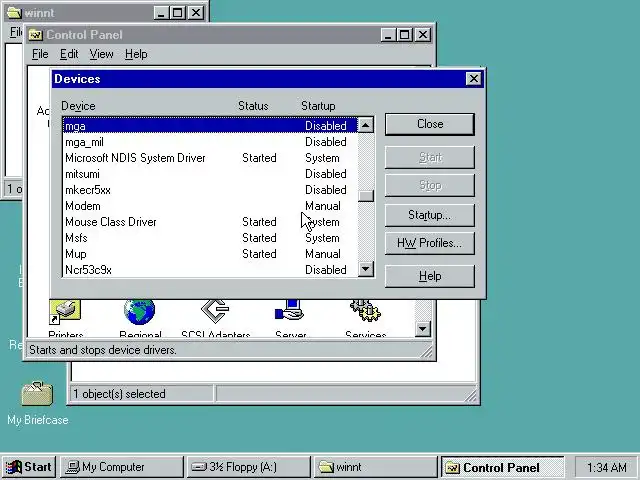Select Microsoft NDIS System Driver row
Screen dimensions: 640x480
[210, 158]
